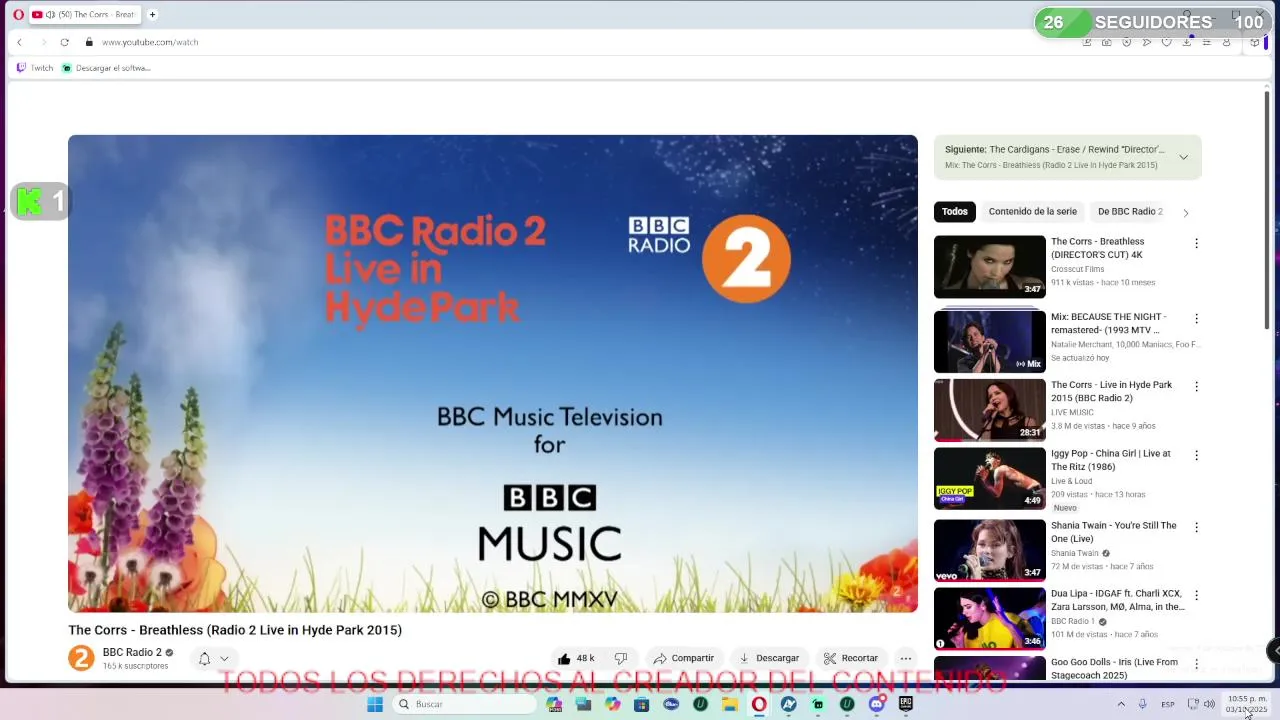Click title Shania Twain - You're Still The One
This screenshot has width=1280, height=720.
(1113, 532)
